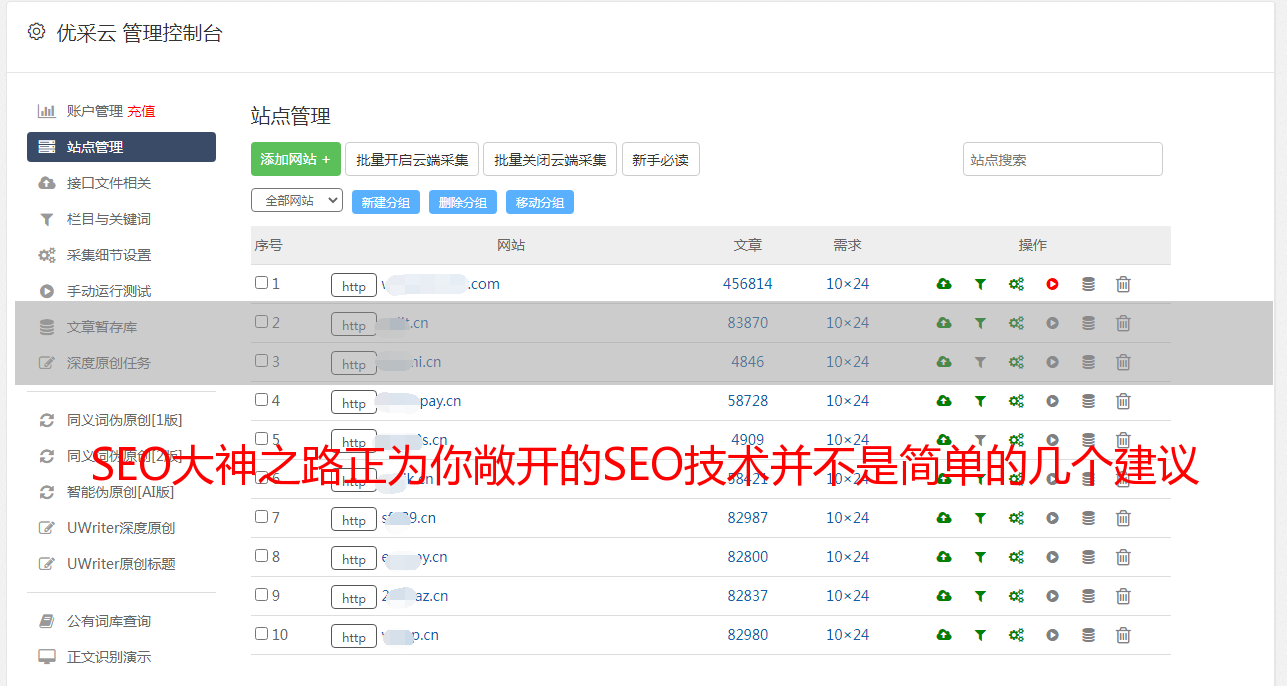Image resolution: width=1287 pixels, height=686 pixels.
Task: Open database icon in row with 82980 articles
Action: [x=1088, y=635]
